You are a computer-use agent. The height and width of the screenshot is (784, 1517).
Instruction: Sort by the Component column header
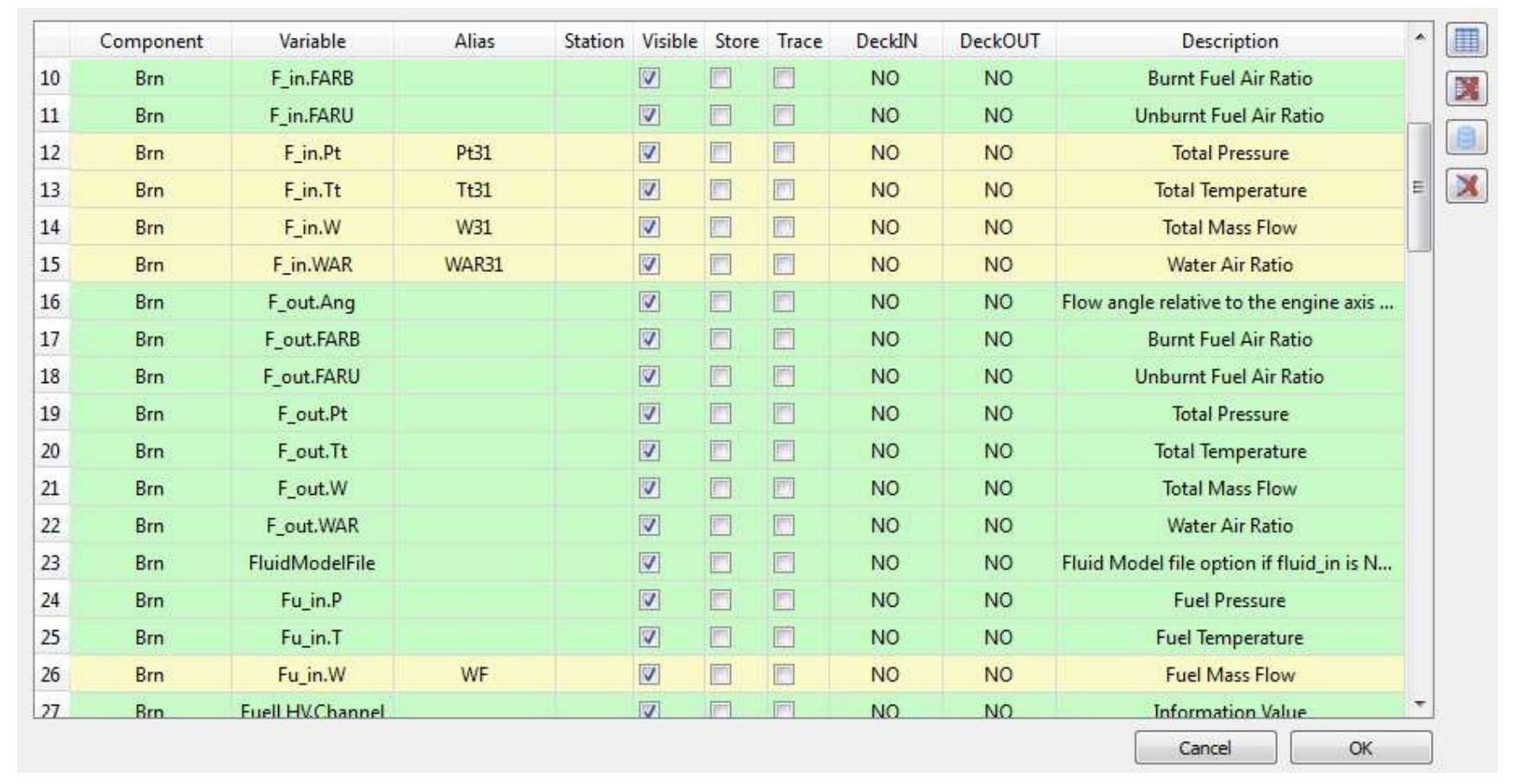[151, 41]
